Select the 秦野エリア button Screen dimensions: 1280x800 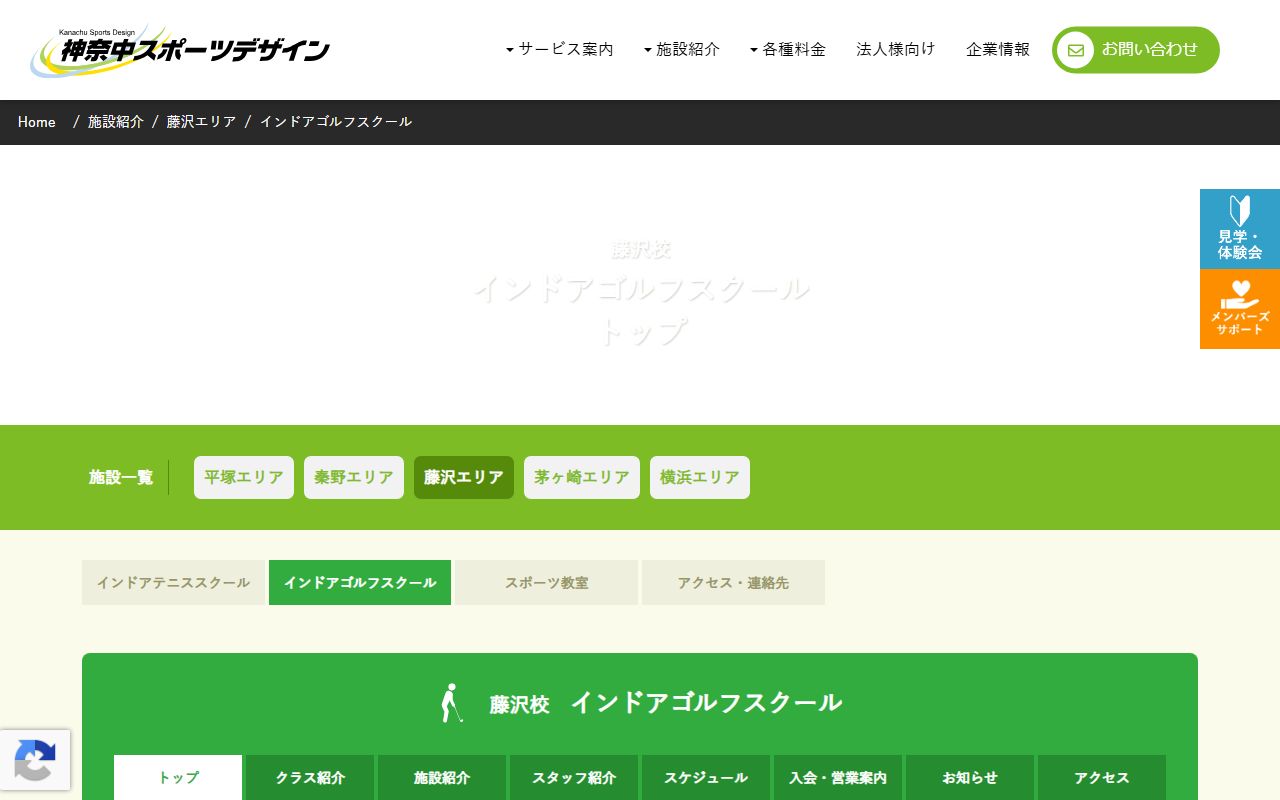coord(354,478)
